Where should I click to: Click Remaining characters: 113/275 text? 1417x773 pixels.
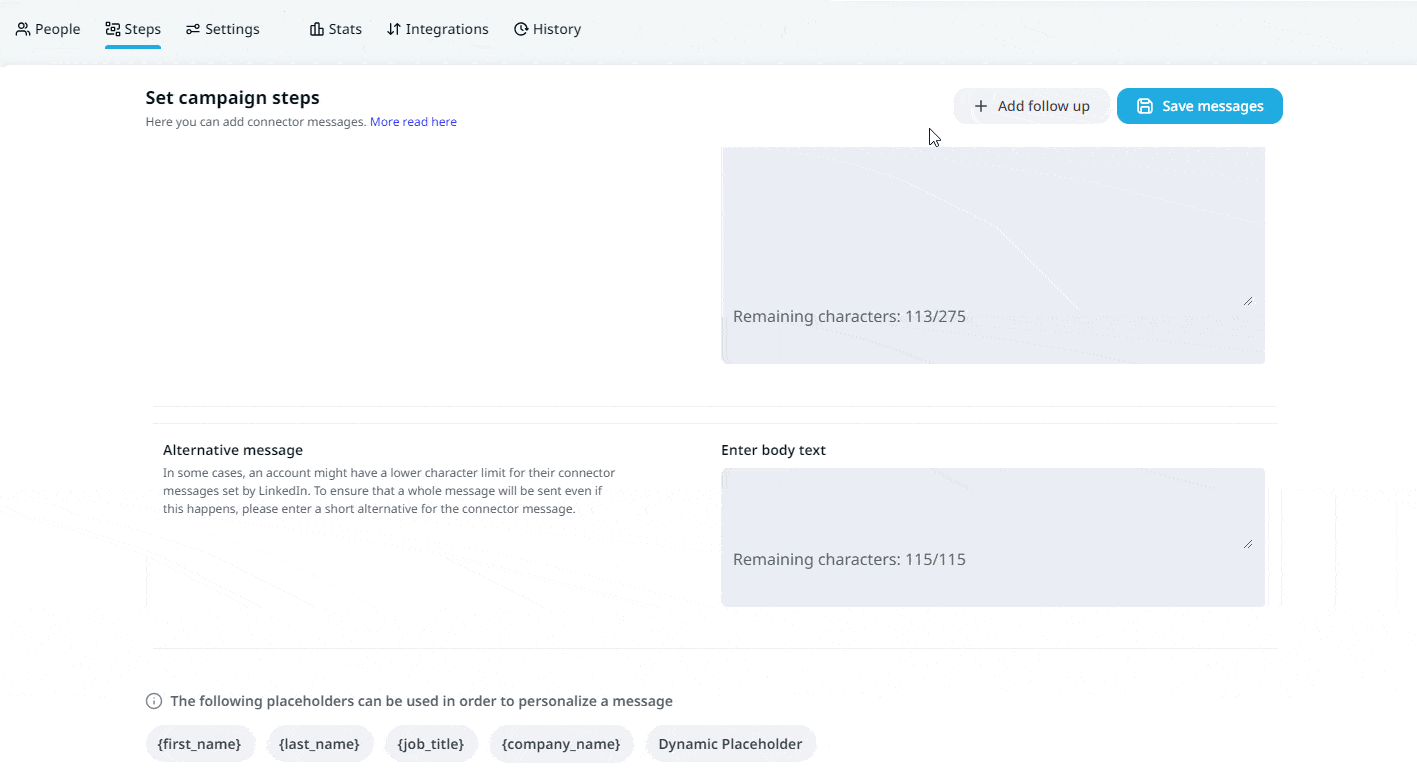click(849, 317)
